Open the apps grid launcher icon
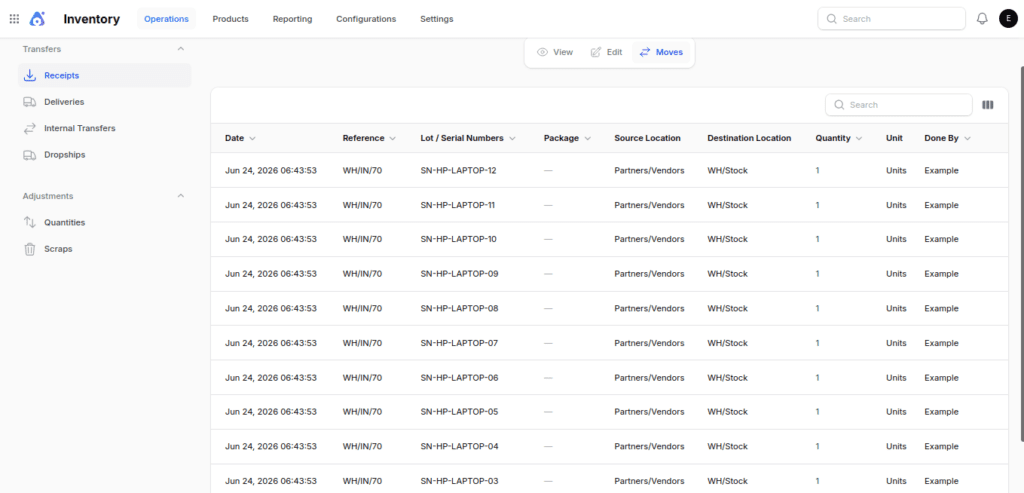 [14, 19]
